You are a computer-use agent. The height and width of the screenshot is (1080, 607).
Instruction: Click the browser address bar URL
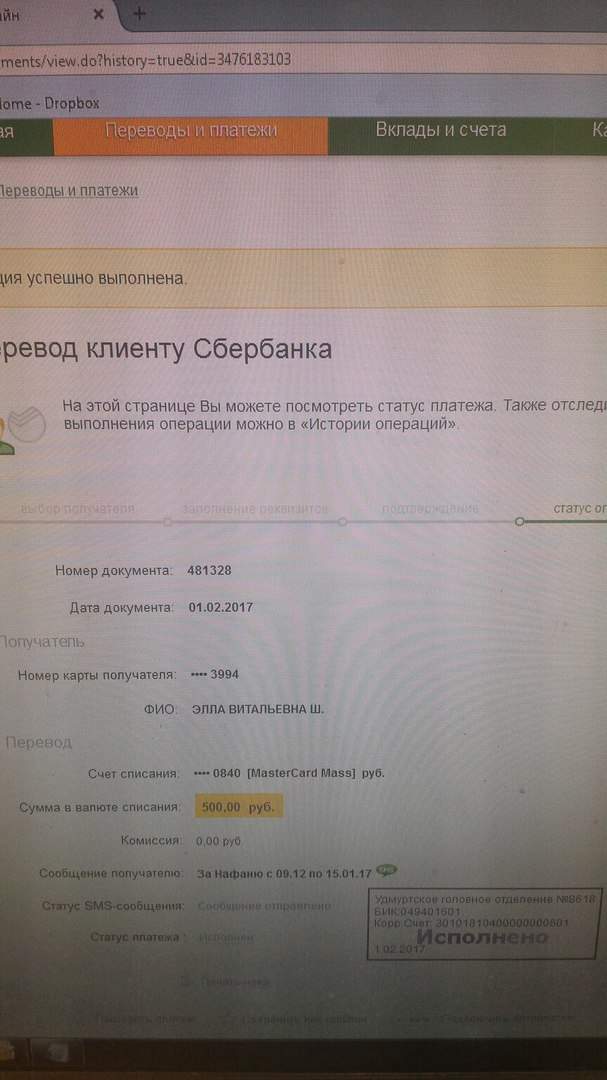point(145,60)
